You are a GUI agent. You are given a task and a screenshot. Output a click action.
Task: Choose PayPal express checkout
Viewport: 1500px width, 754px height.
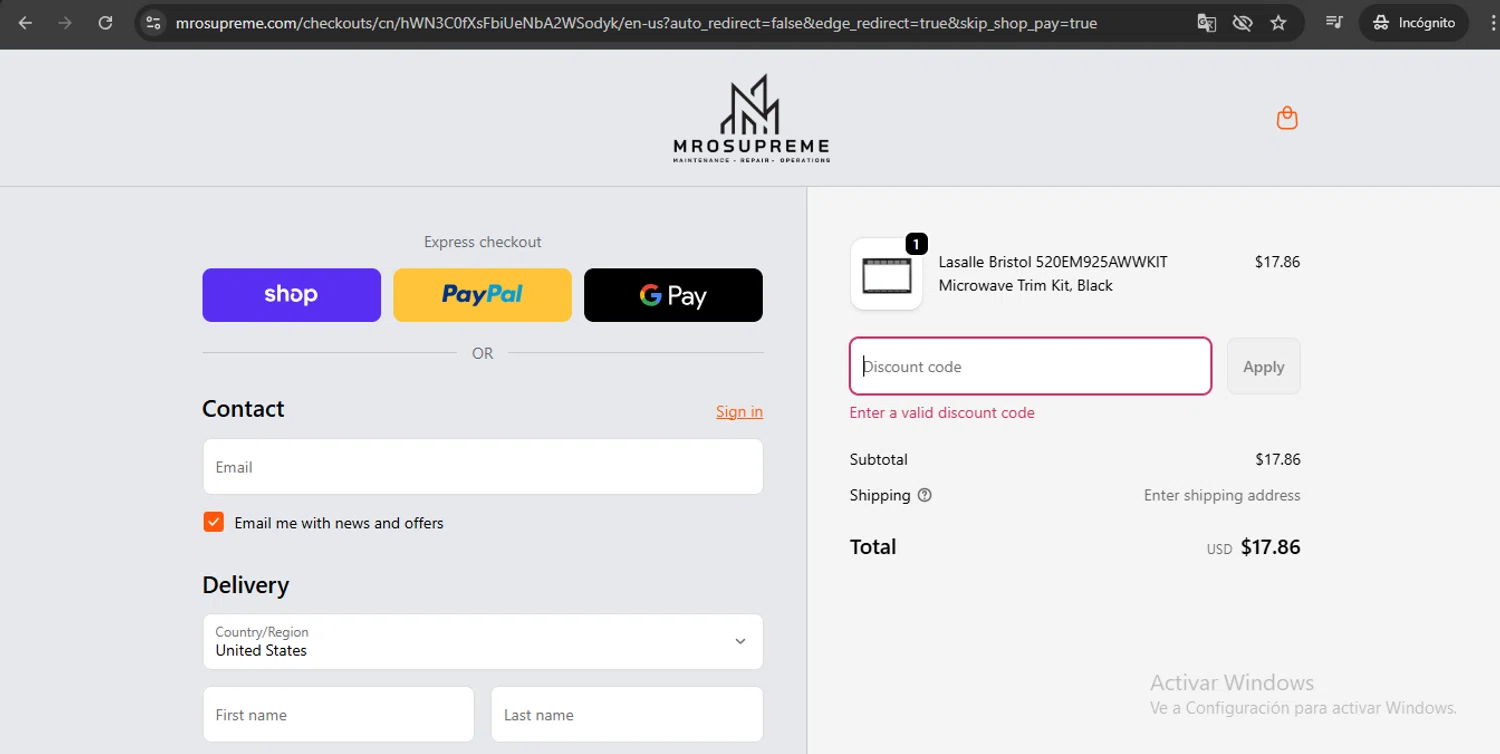tap(482, 295)
